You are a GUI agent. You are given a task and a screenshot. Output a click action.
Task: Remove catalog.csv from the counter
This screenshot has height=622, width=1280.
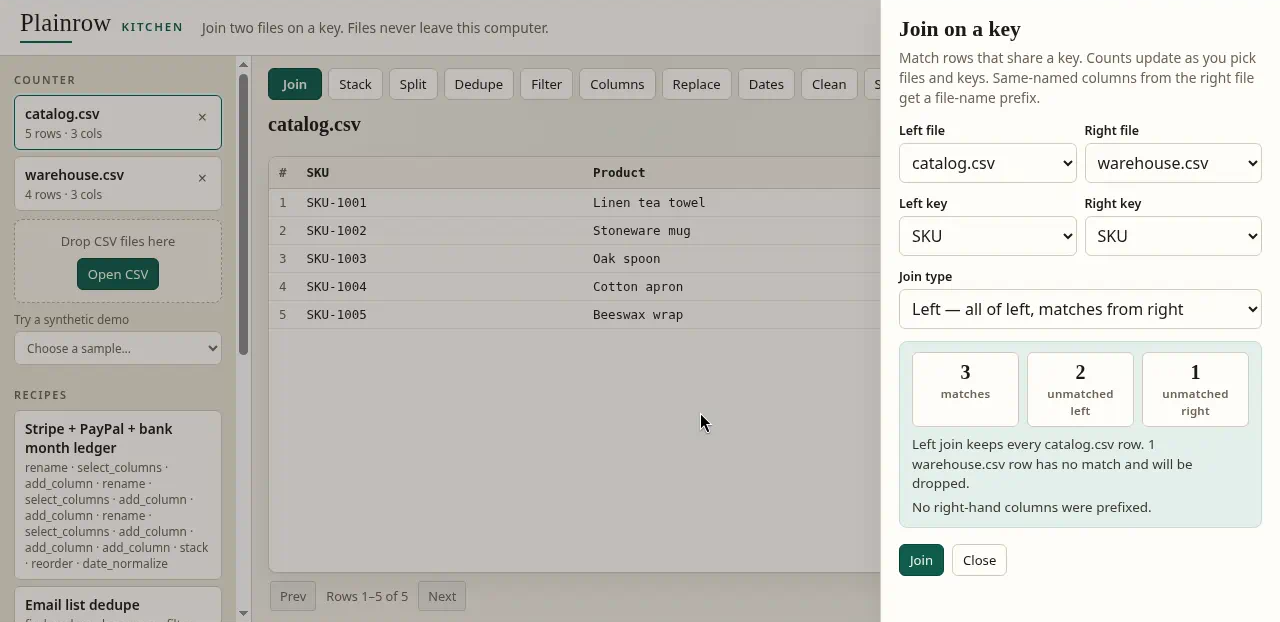tap(202, 117)
